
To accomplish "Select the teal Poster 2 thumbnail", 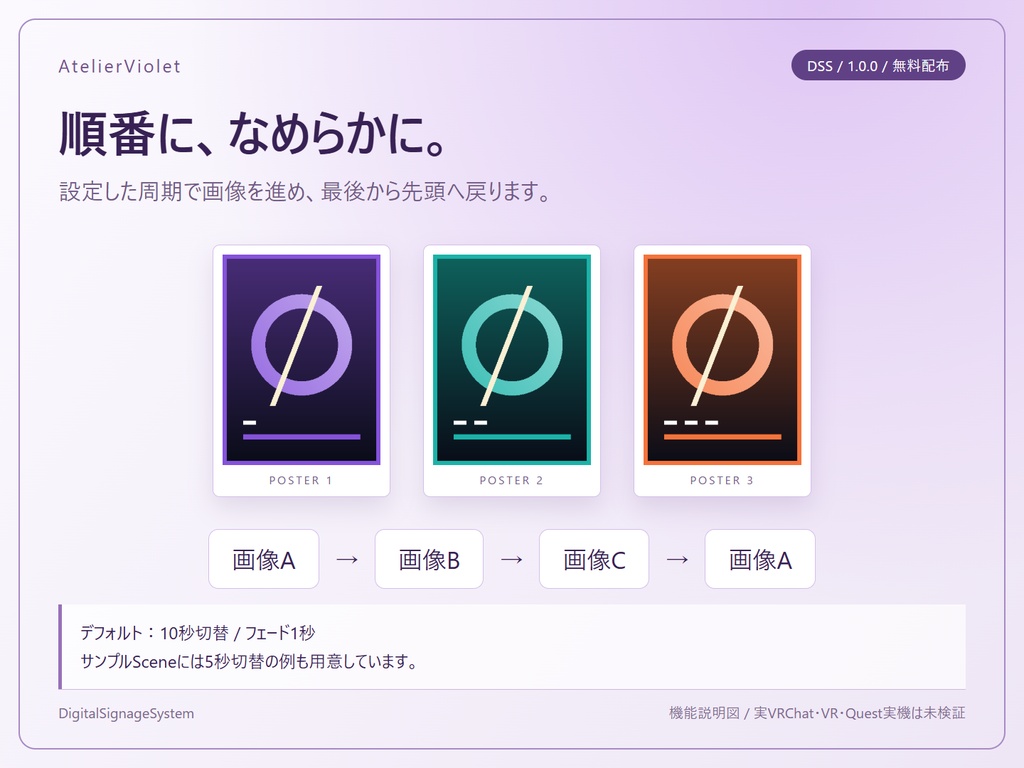I will [511, 360].
